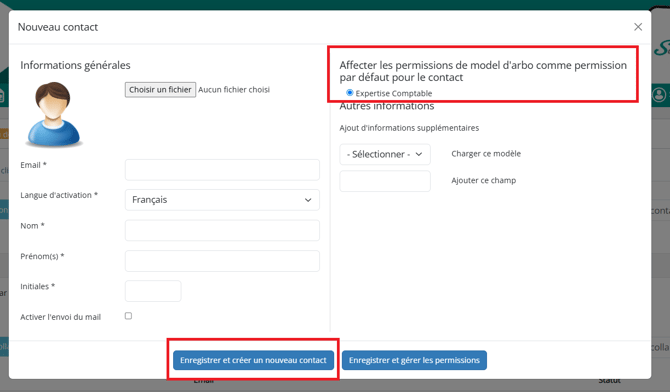The height and width of the screenshot is (392, 670).
Task: Open the Sélectionner model dropdown
Action: 385,154
